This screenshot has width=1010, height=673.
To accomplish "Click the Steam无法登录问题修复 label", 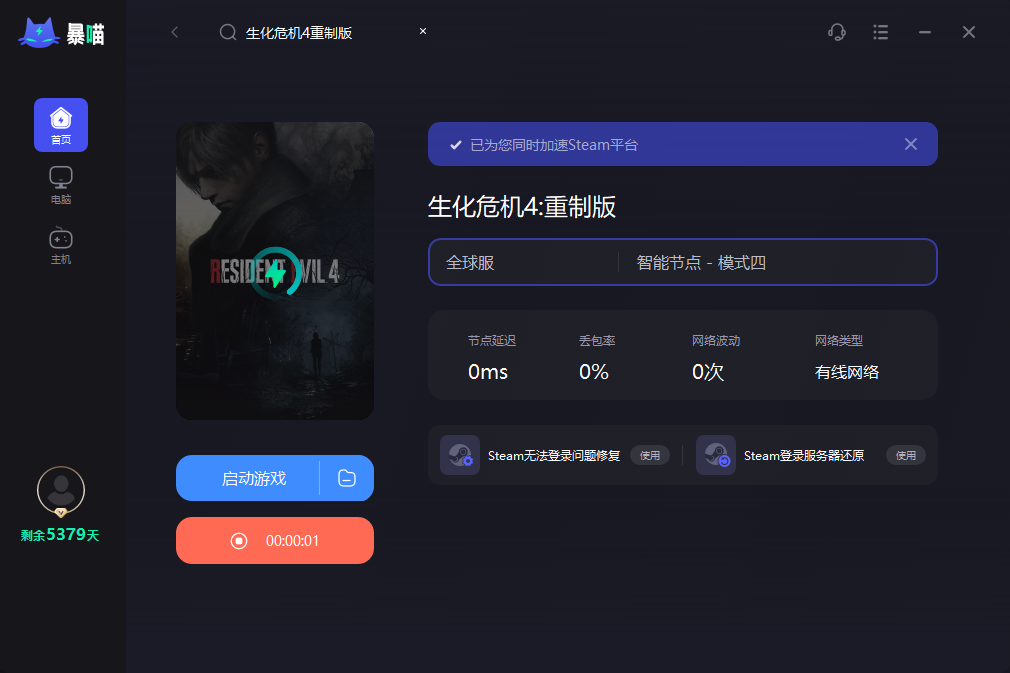I will point(554,455).
